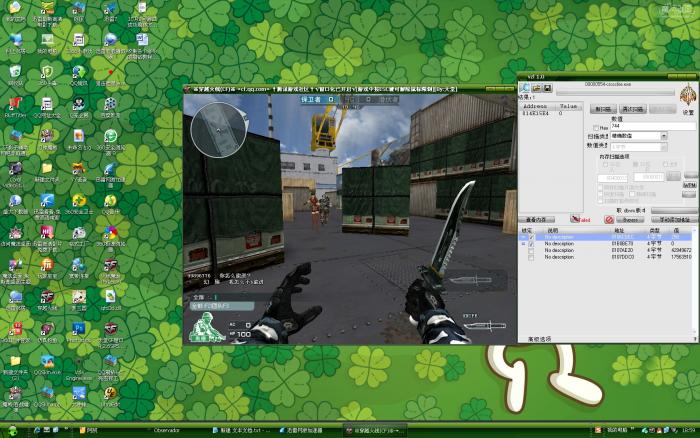Toggle the Hex checkbox in Cheat Engine
The width and height of the screenshot is (700, 438).
tap(596, 128)
